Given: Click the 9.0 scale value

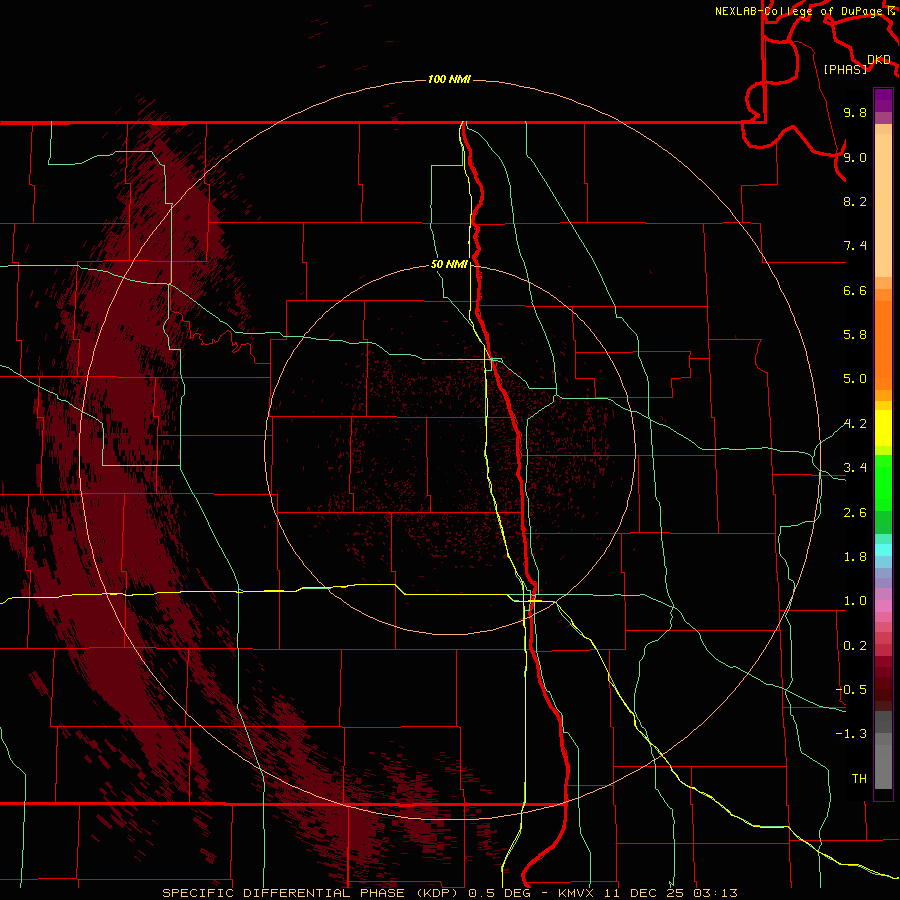Looking at the screenshot, I should 855,157.
